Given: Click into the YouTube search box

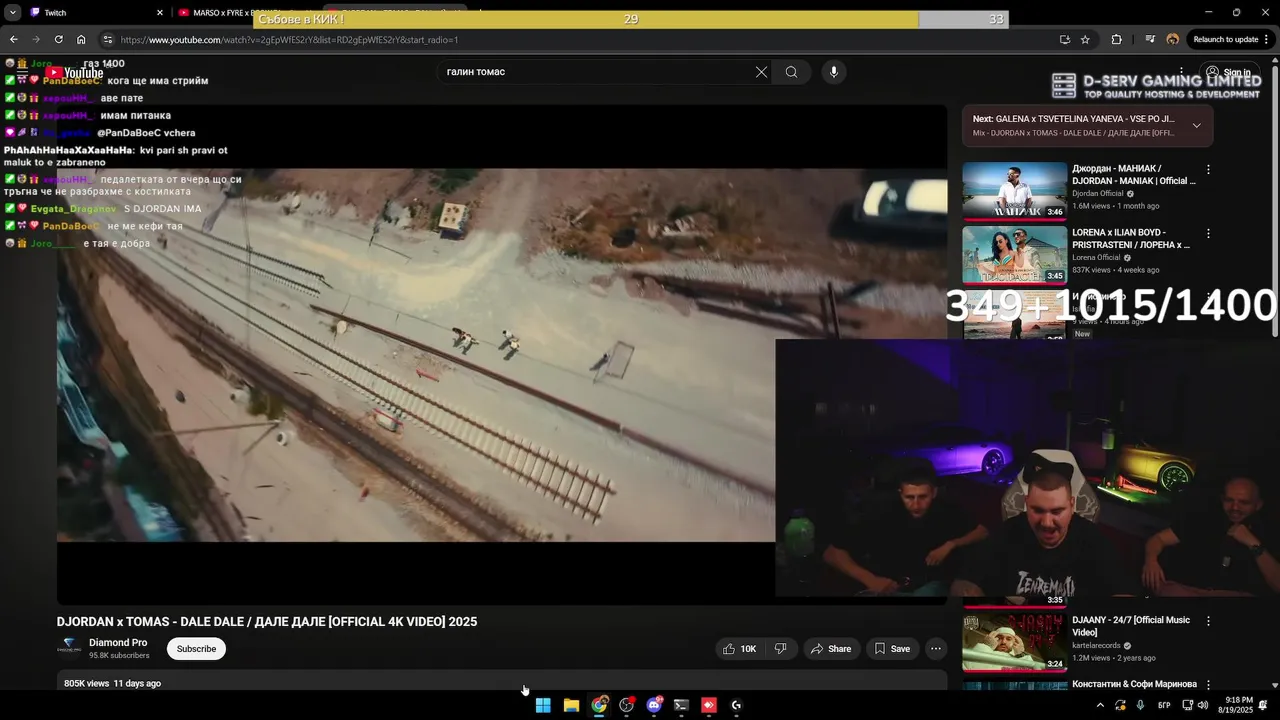Looking at the screenshot, I should point(595,72).
